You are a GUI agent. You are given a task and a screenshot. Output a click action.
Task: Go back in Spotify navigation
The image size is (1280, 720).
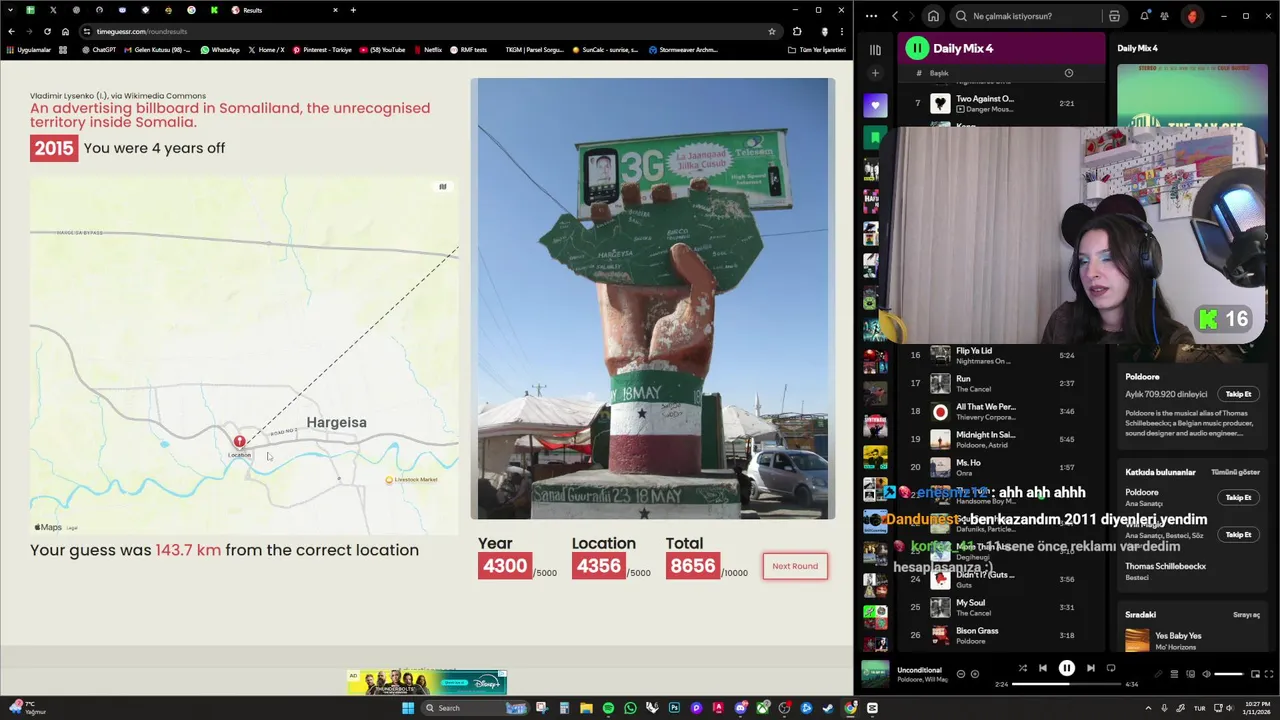(x=895, y=16)
